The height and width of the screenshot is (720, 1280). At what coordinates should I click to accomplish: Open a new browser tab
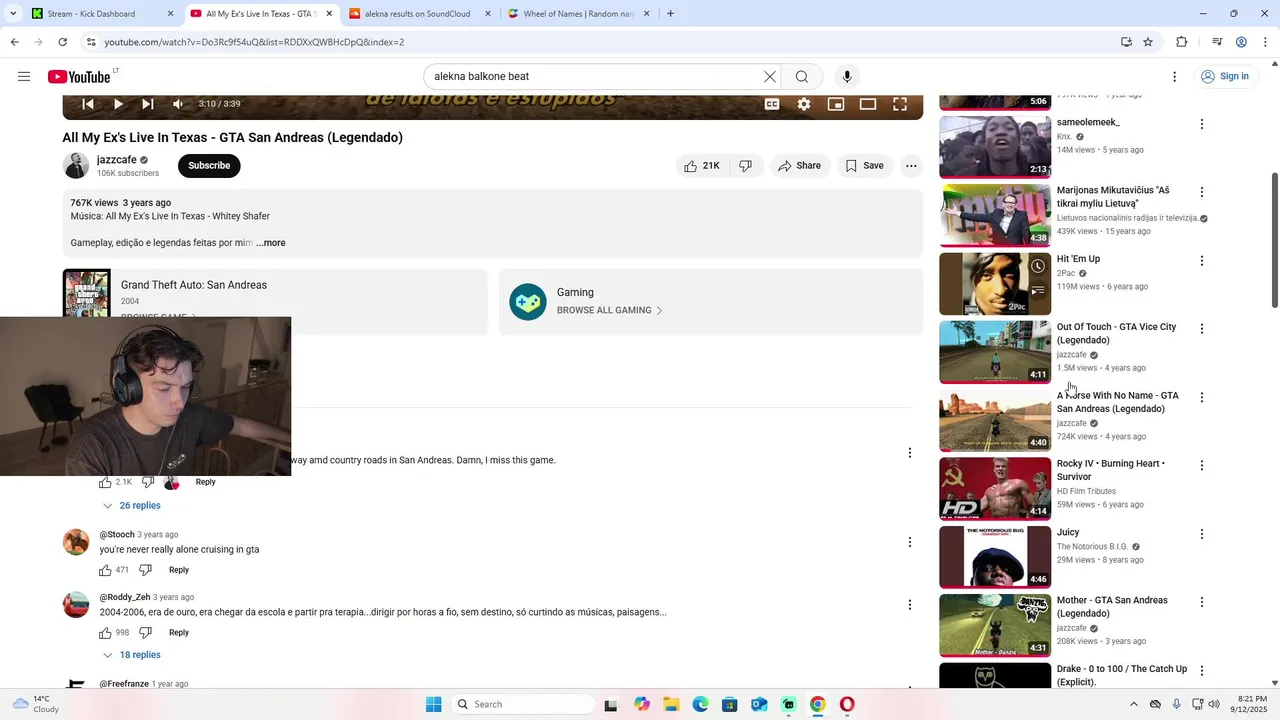(x=670, y=14)
